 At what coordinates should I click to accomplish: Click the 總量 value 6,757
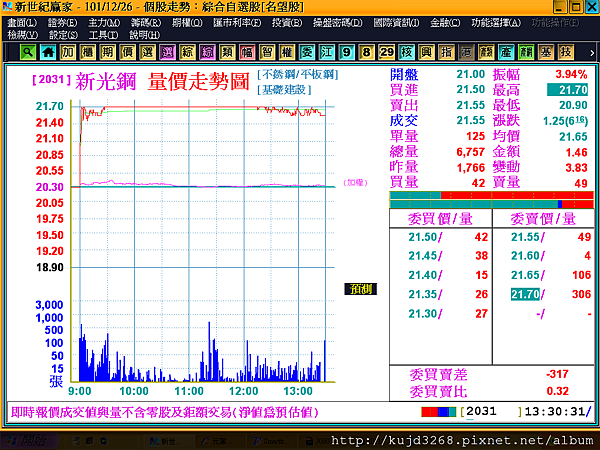[470, 152]
